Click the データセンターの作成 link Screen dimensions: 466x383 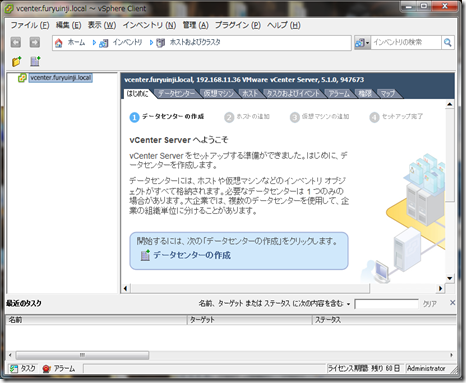(192, 255)
